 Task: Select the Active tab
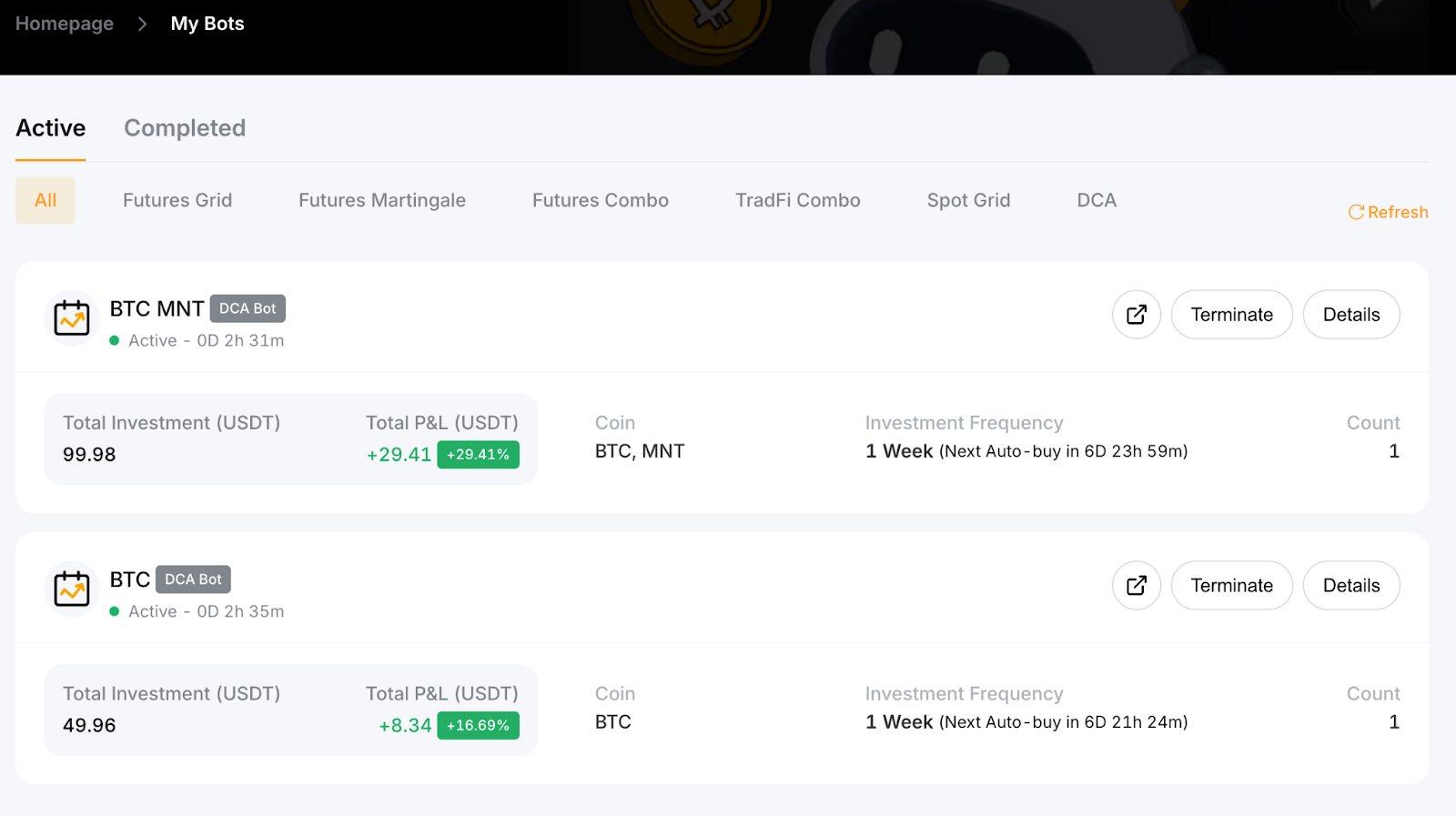click(51, 128)
